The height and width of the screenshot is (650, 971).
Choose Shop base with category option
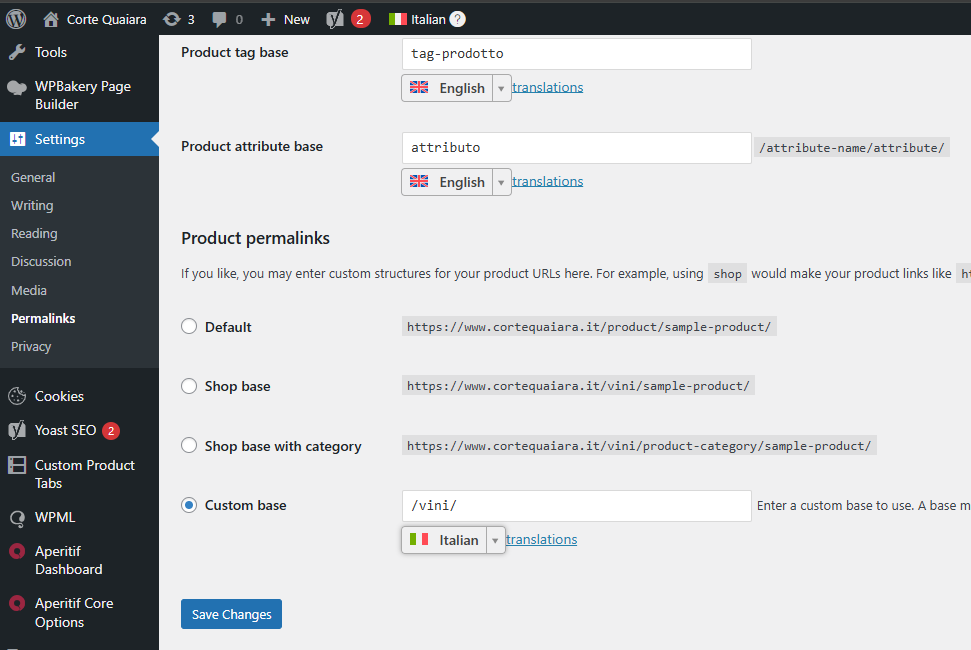[189, 446]
